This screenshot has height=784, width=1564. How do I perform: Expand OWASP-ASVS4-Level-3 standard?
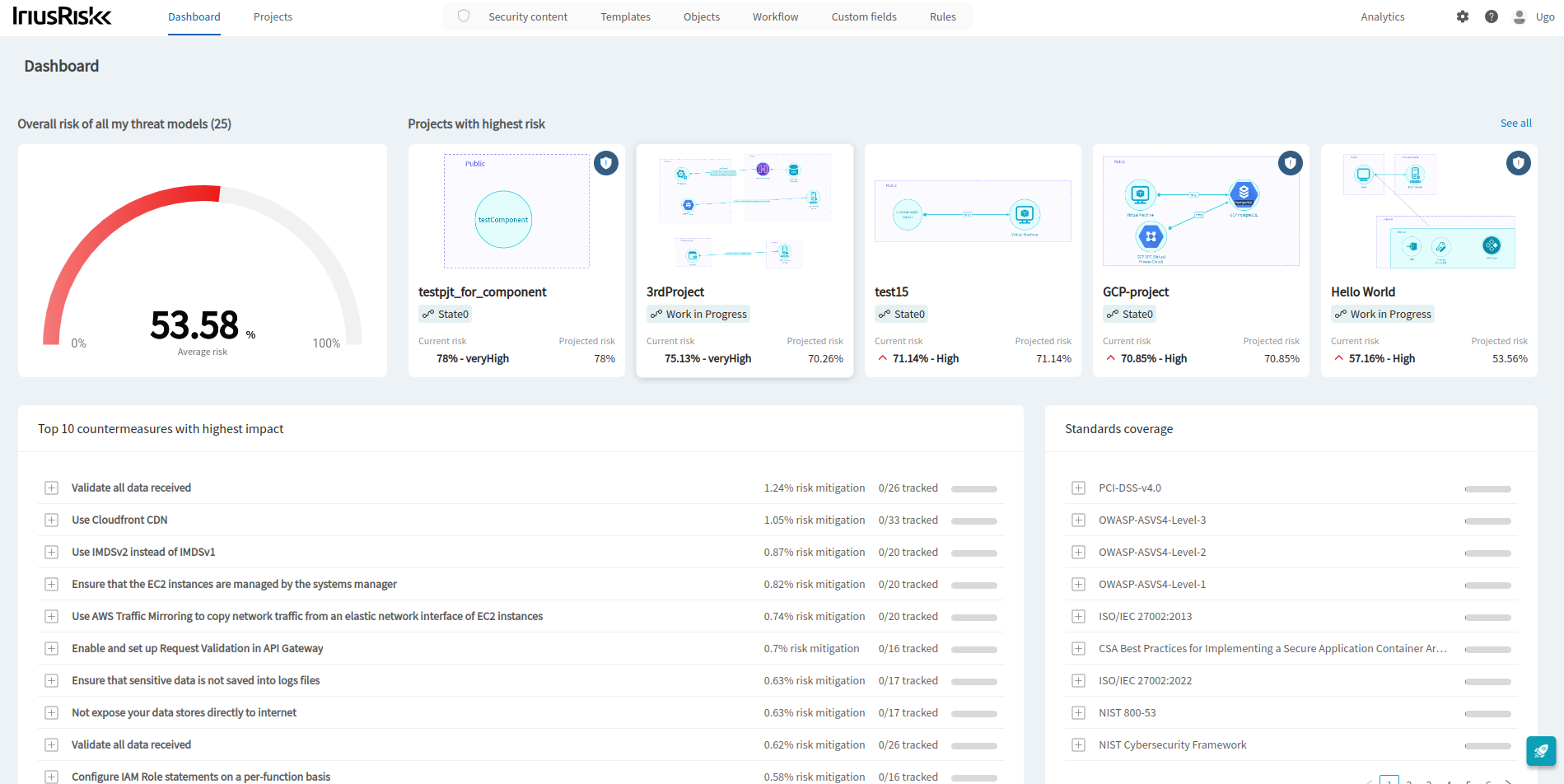click(1078, 520)
